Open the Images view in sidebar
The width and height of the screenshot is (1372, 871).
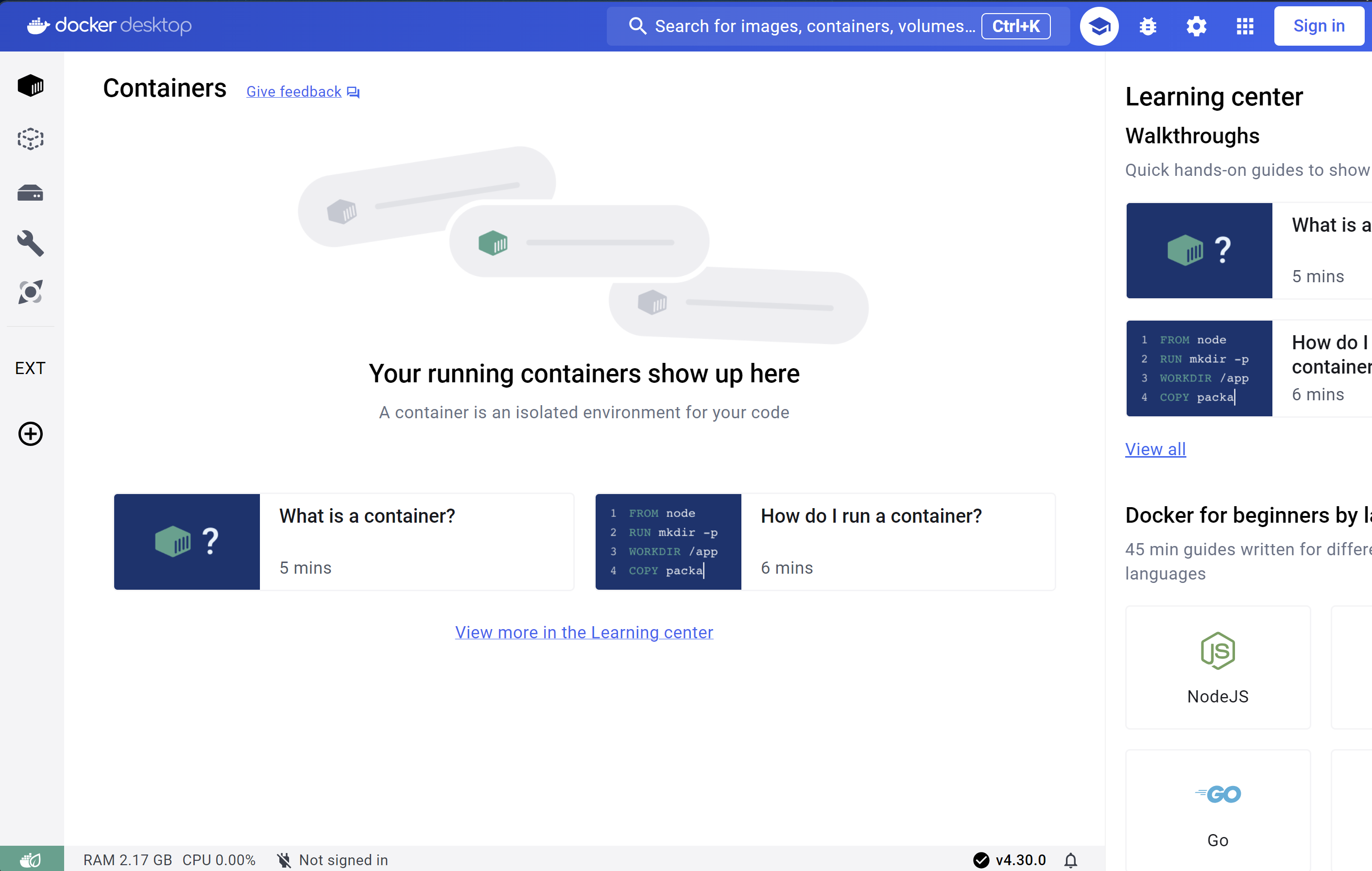click(x=30, y=139)
